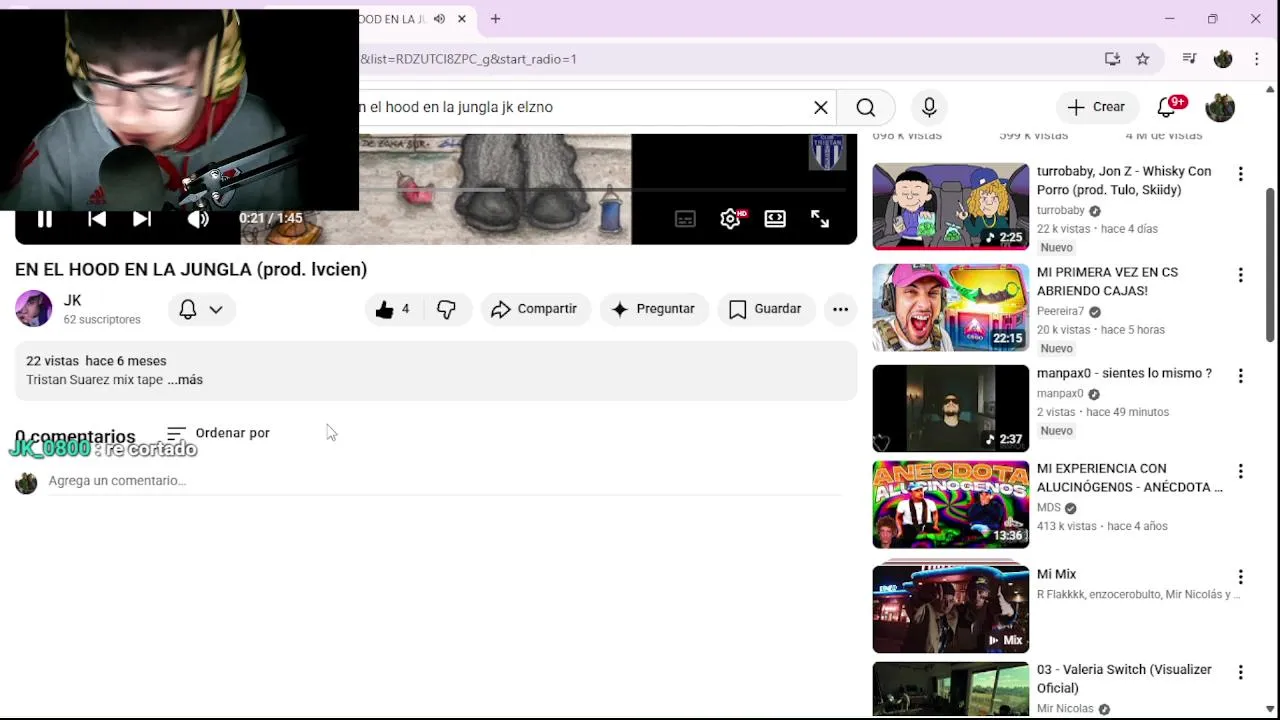The height and width of the screenshot is (720, 1280).
Task: Mute the video player volume
Action: pyautogui.click(x=198, y=219)
